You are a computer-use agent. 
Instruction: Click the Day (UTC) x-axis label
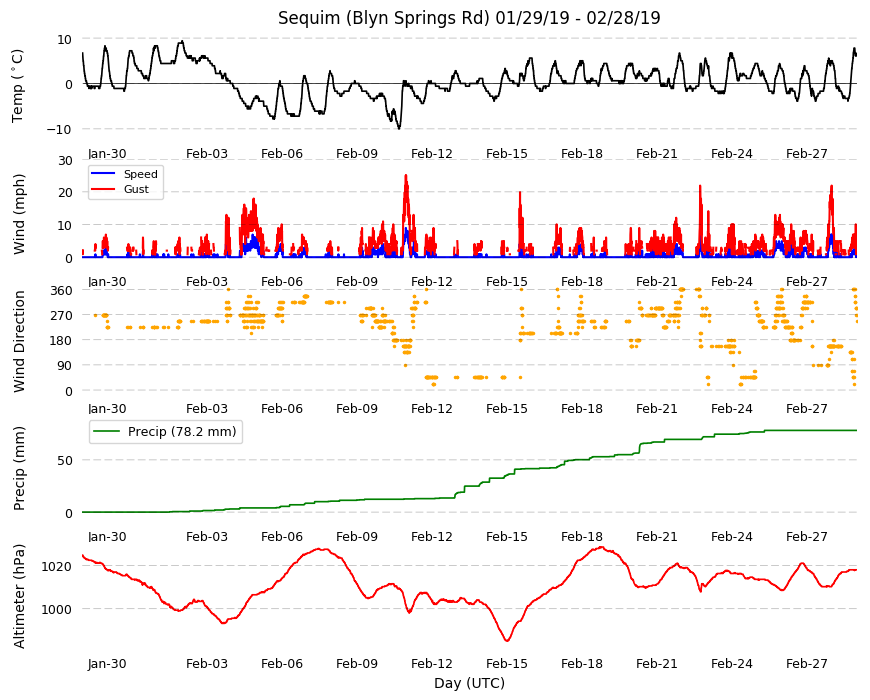coord(469,683)
